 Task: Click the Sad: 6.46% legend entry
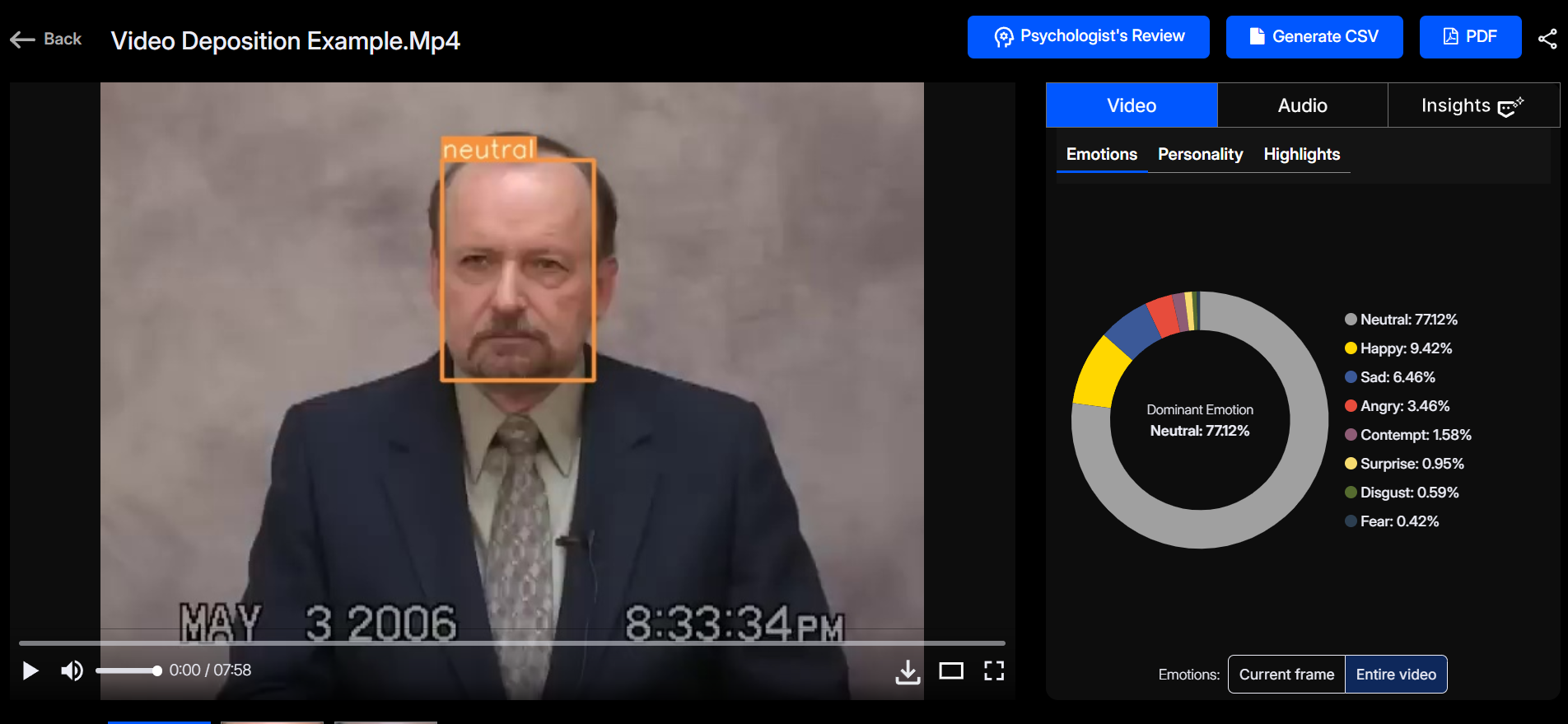[1390, 377]
